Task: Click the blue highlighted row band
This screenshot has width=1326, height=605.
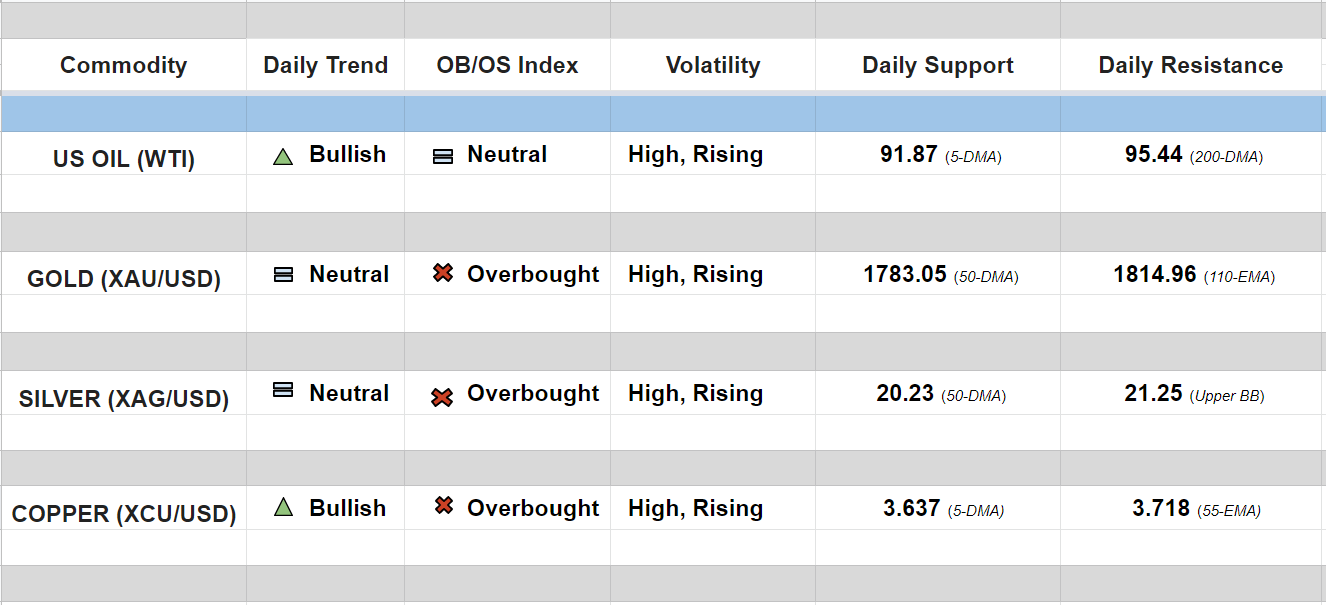Action: coord(663,114)
